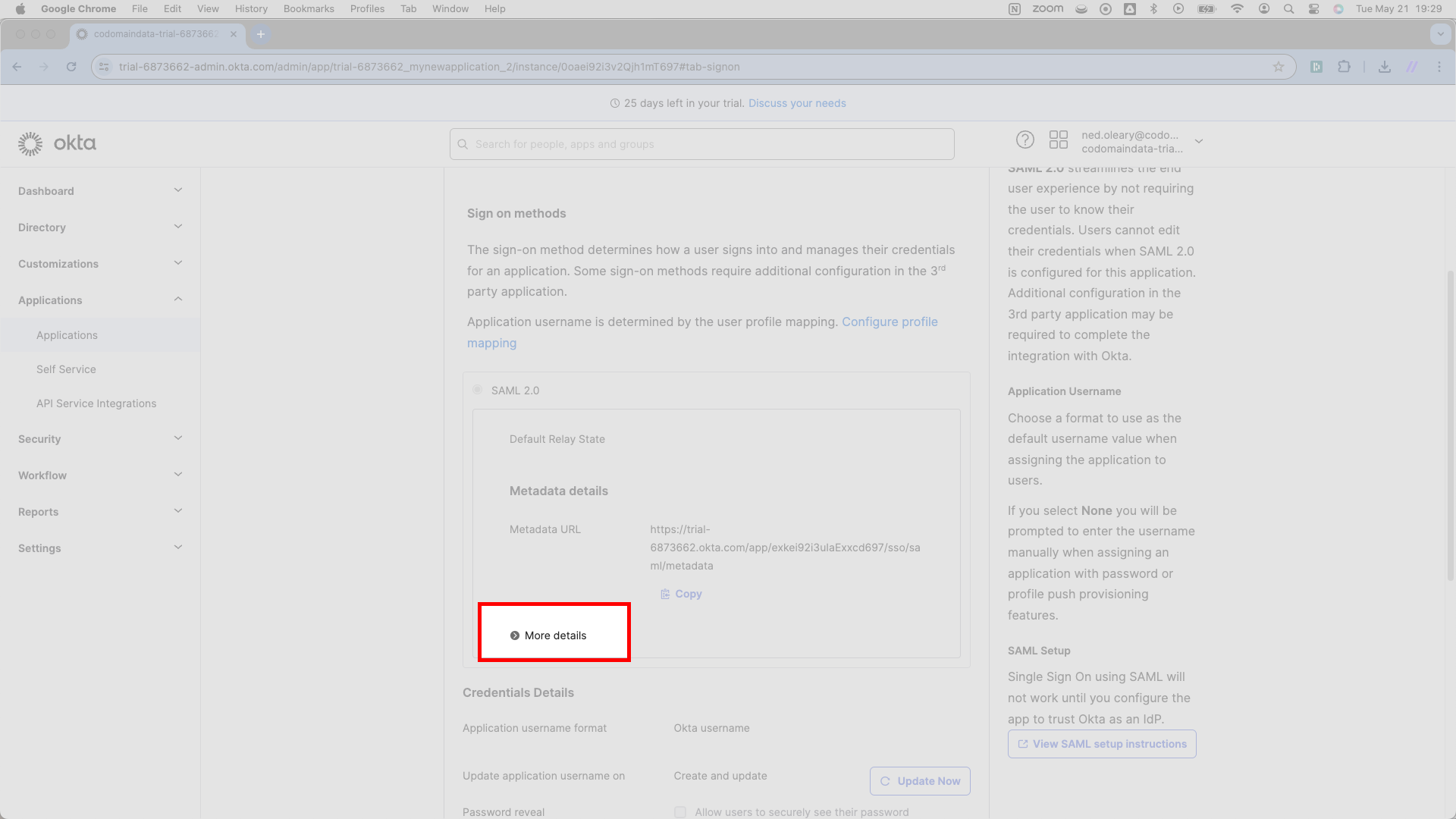Open macOS Spotlight search
1456x819 pixels.
coord(1288,8)
